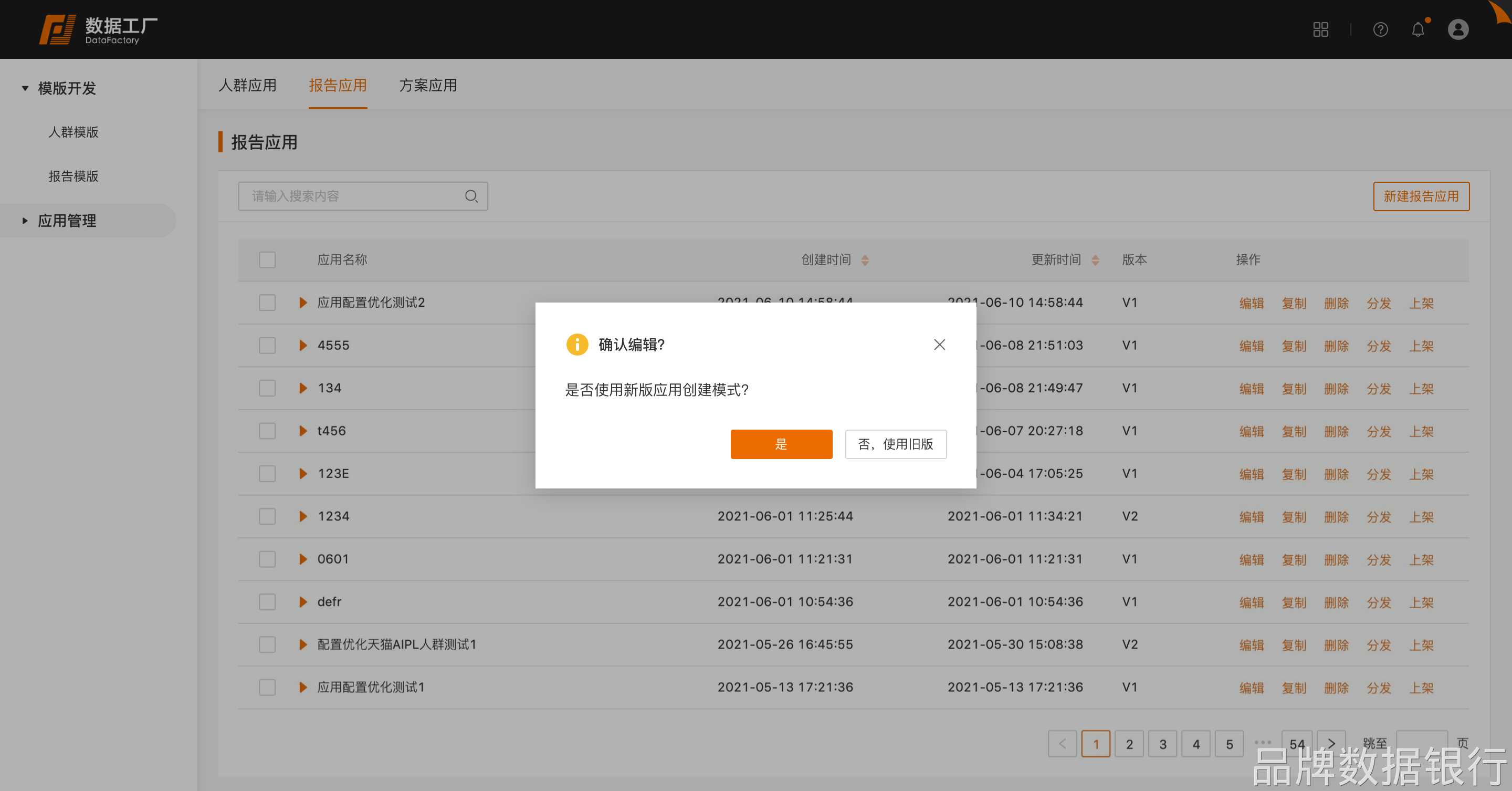Switch to the 方案应用 tab
The width and height of the screenshot is (1512, 791).
[x=428, y=86]
